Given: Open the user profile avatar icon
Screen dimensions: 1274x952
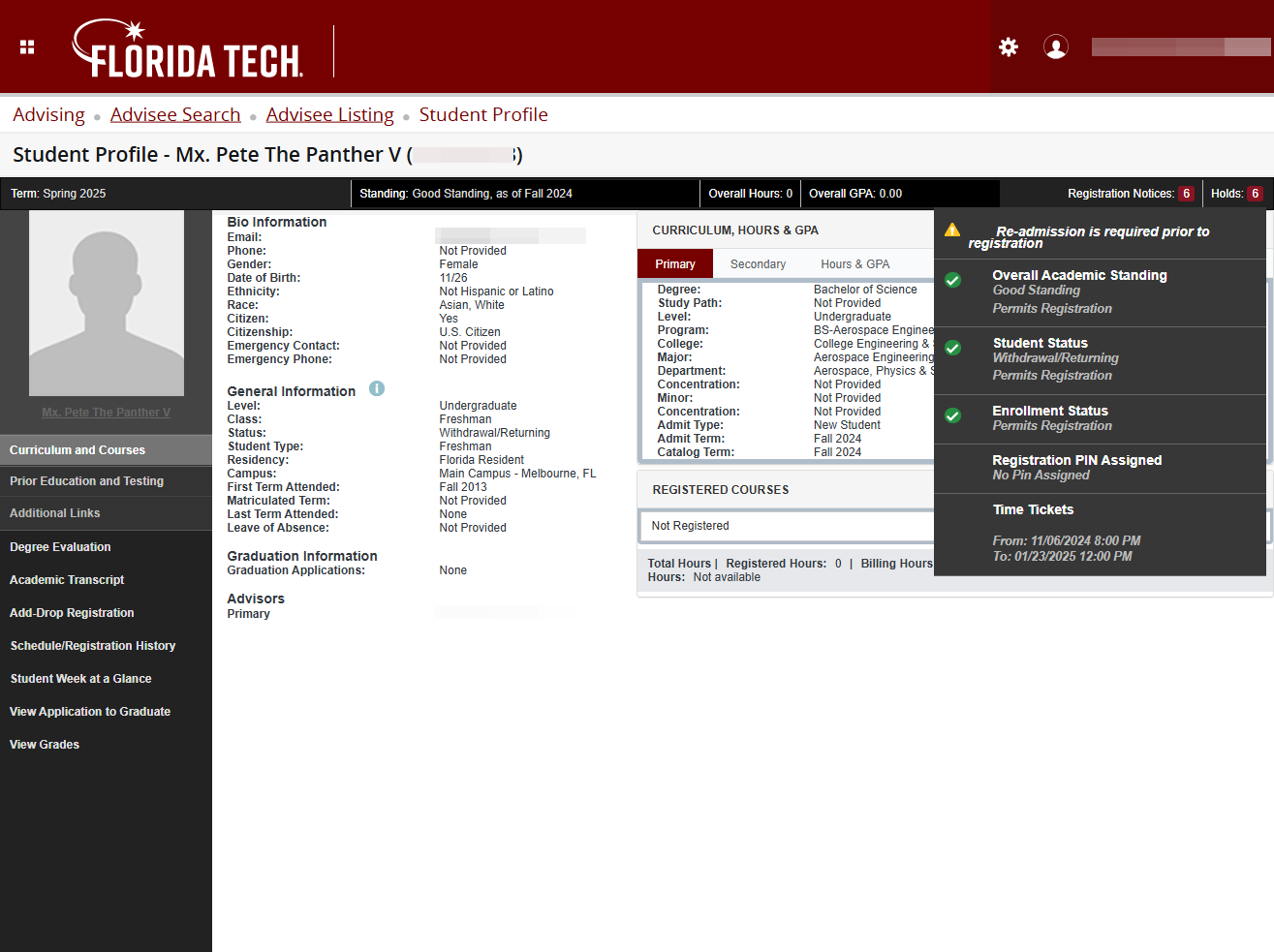Looking at the screenshot, I should tap(1056, 46).
